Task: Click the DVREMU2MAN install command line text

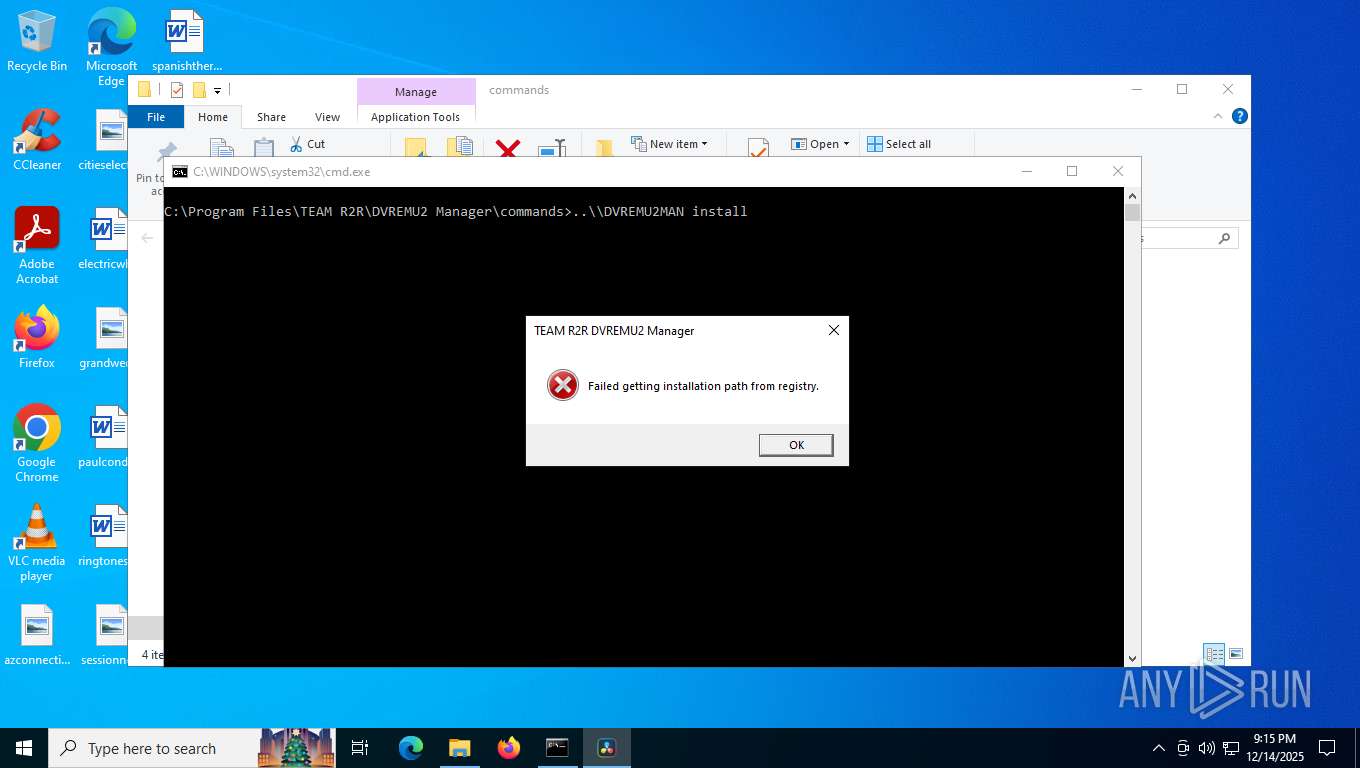Action: point(456,211)
